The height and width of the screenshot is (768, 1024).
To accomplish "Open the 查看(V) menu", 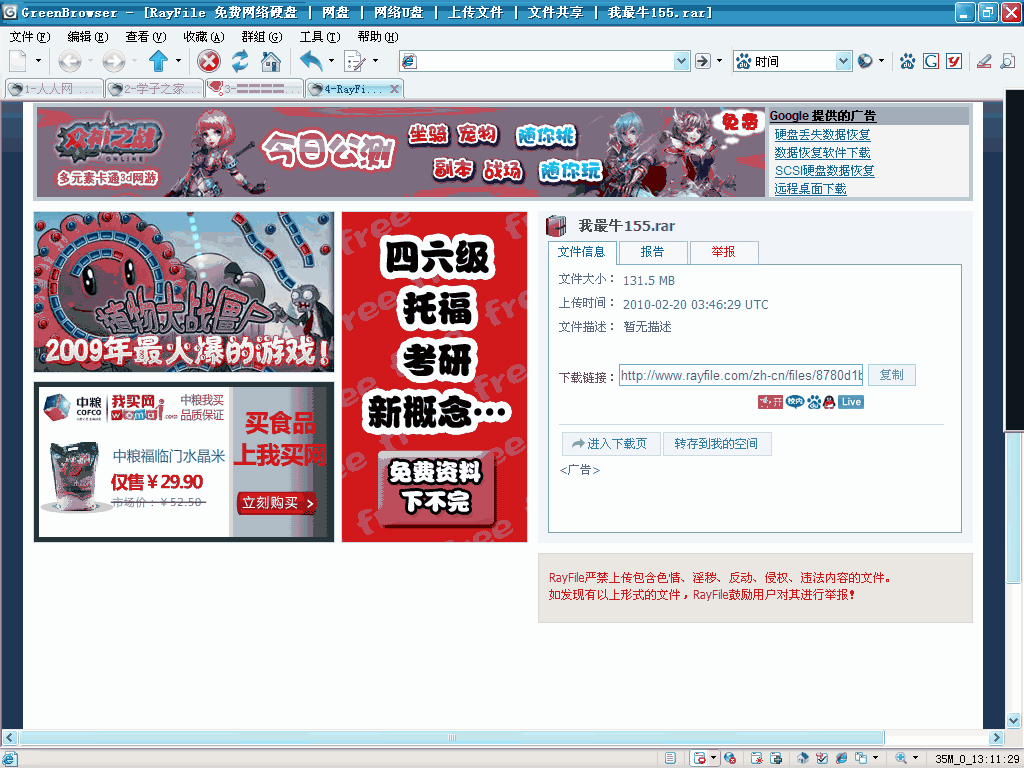I will coord(146,37).
